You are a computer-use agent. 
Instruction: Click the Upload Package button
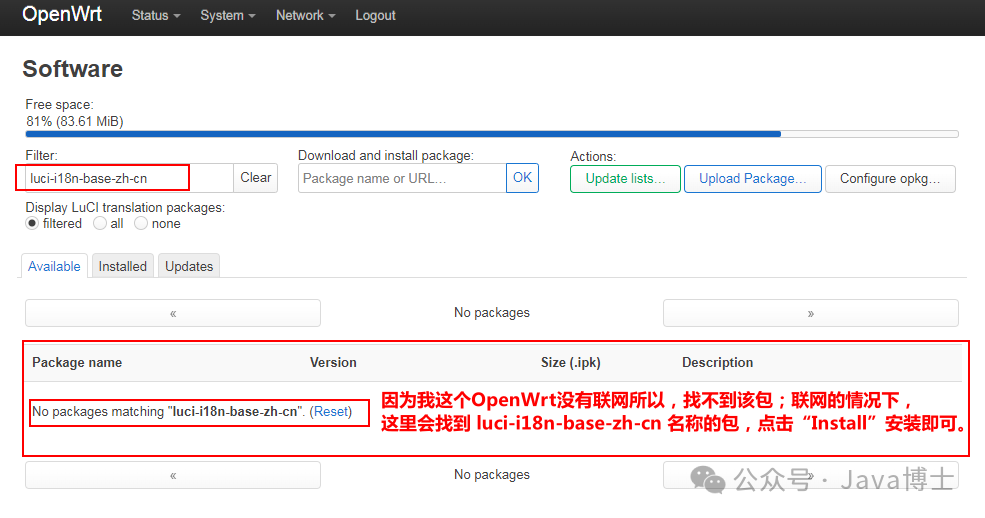(752, 179)
